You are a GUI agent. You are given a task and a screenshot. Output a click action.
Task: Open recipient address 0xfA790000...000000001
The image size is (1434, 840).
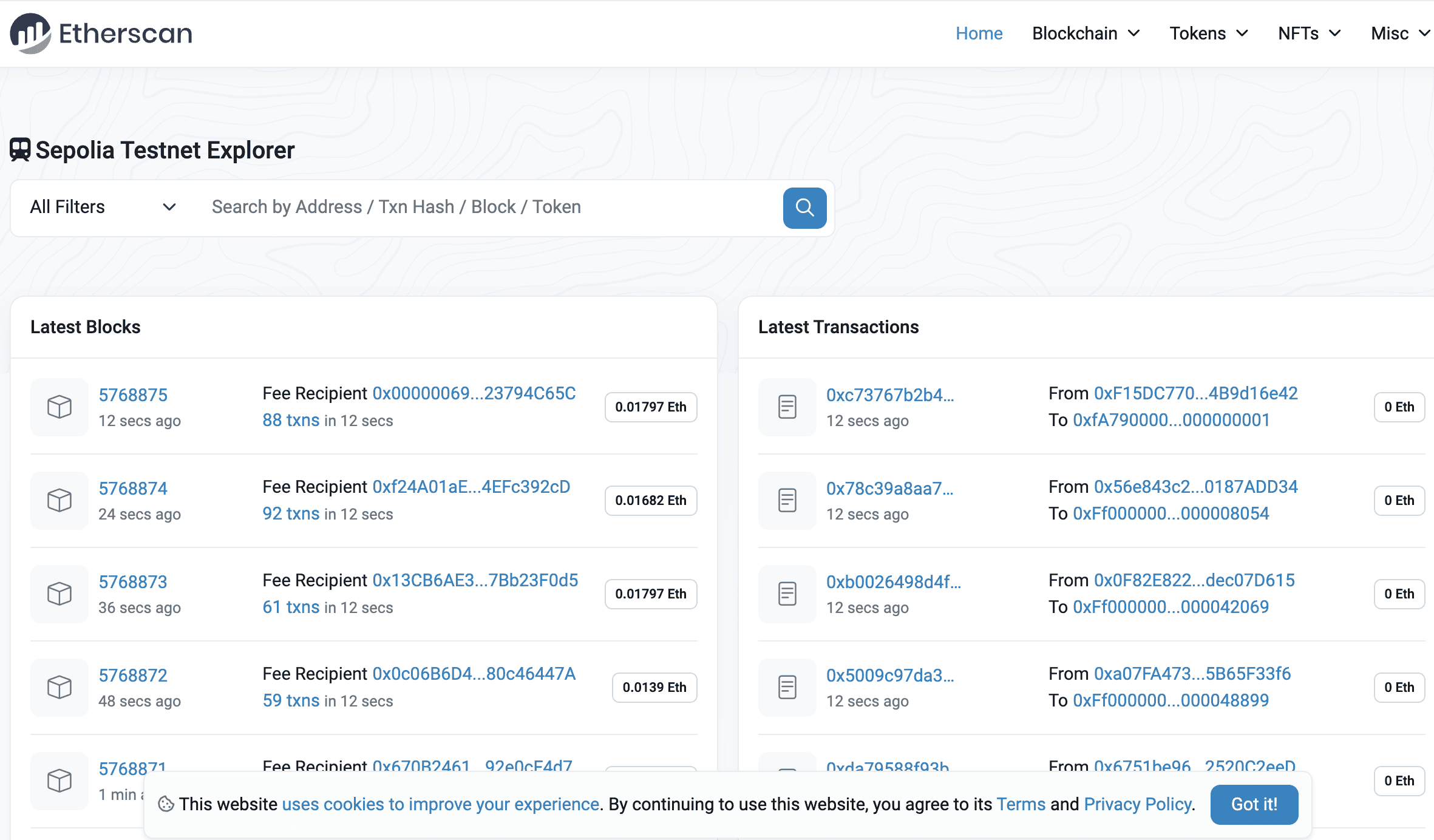point(1172,420)
